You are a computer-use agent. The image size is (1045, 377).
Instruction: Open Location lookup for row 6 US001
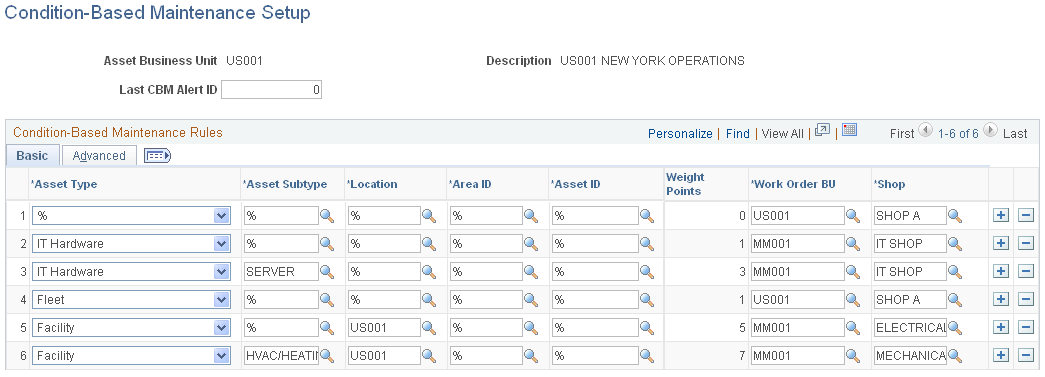(429, 356)
